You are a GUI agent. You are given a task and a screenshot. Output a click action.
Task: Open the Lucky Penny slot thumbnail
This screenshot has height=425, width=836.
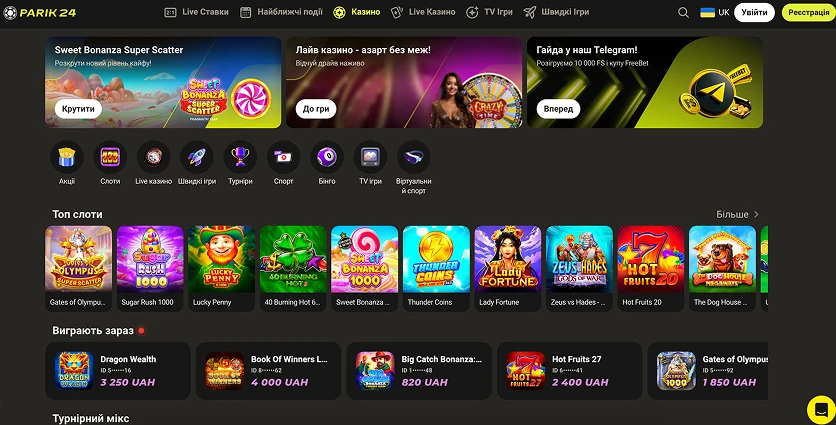coord(222,268)
